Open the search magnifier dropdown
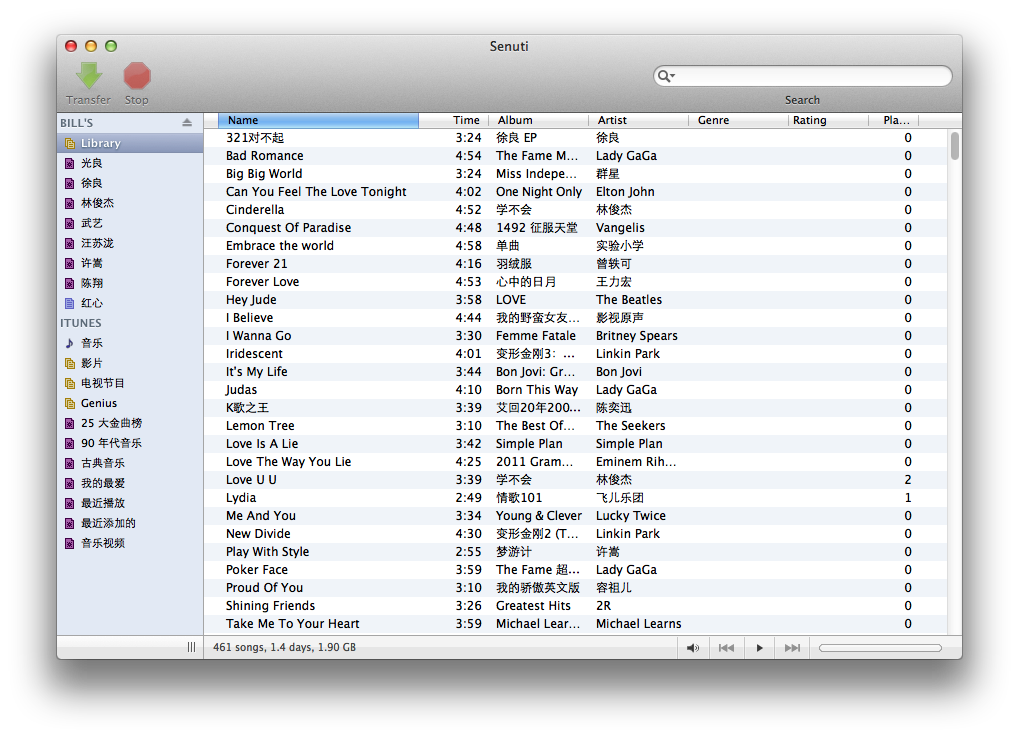This screenshot has width=1019, height=738. pos(666,76)
